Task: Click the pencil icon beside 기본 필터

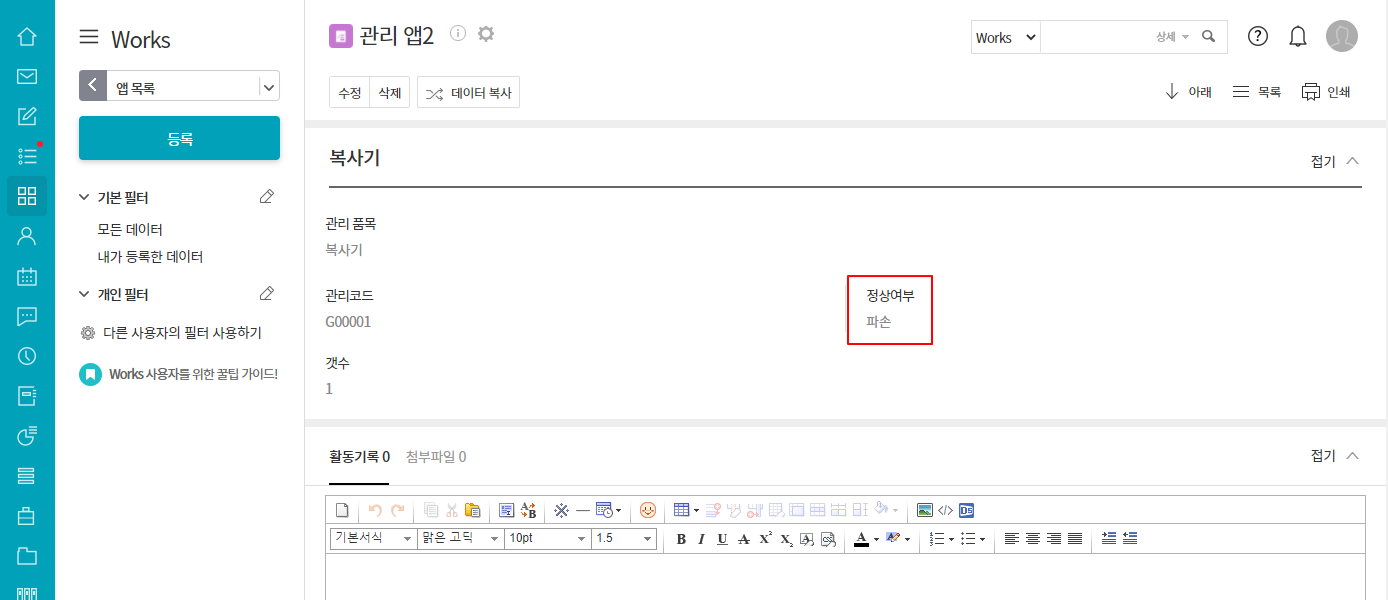Action: (x=266, y=197)
